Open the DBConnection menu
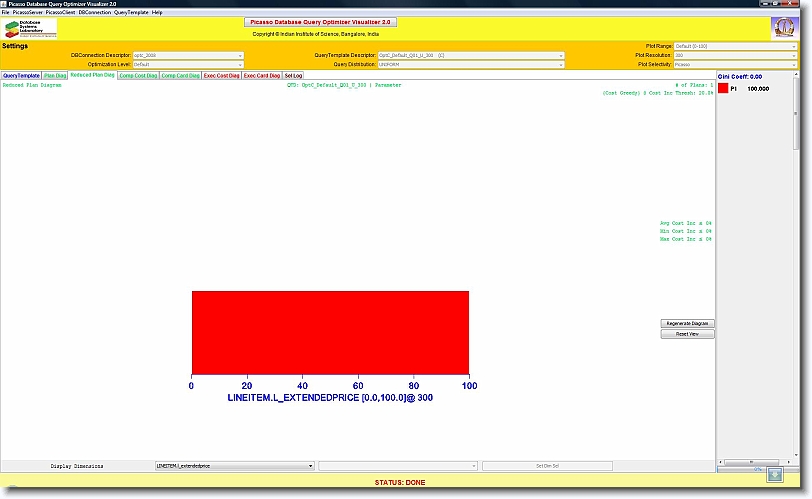The height and width of the screenshot is (499, 812). pos(95,12)
